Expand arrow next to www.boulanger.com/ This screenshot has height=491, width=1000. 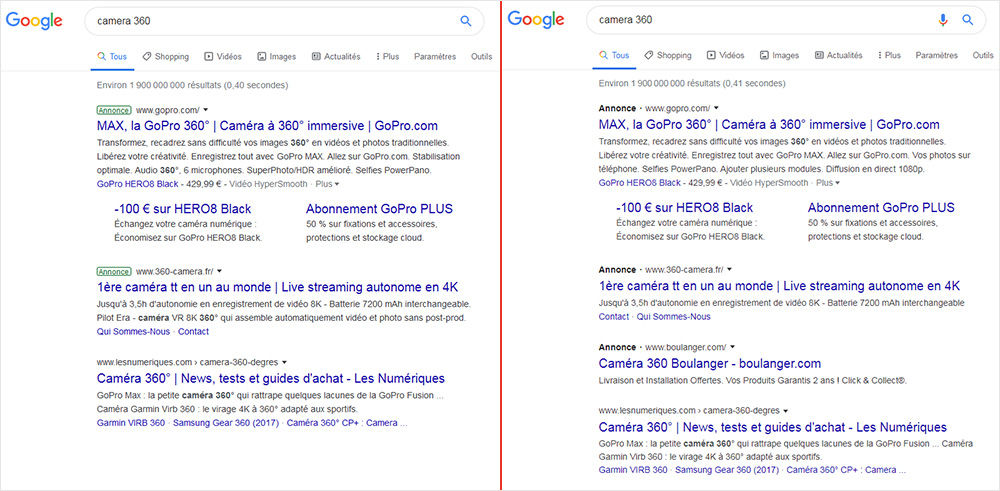(733, 347)
